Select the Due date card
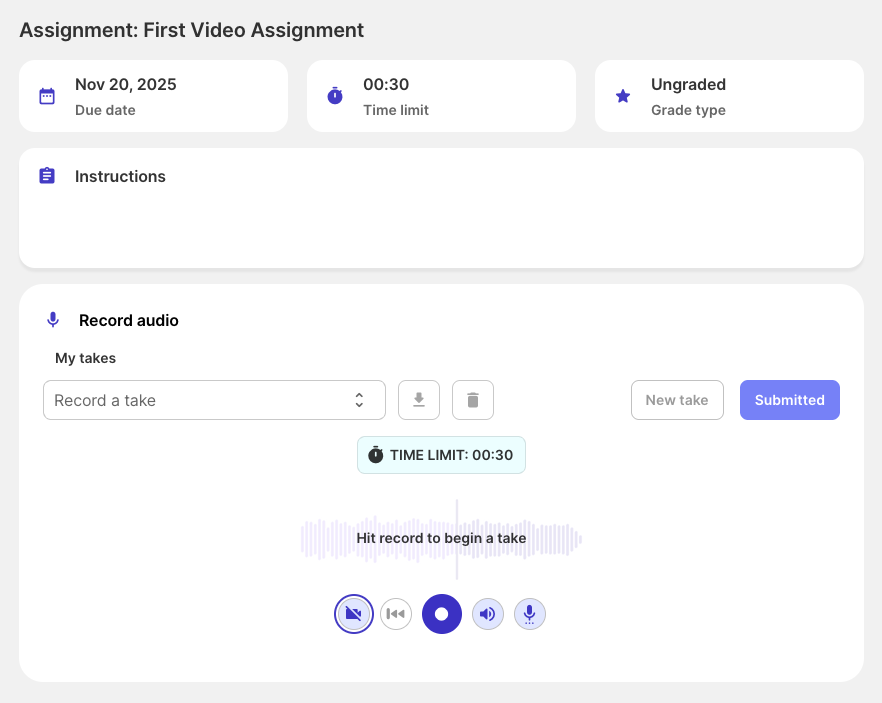 [x=153, y=95]
